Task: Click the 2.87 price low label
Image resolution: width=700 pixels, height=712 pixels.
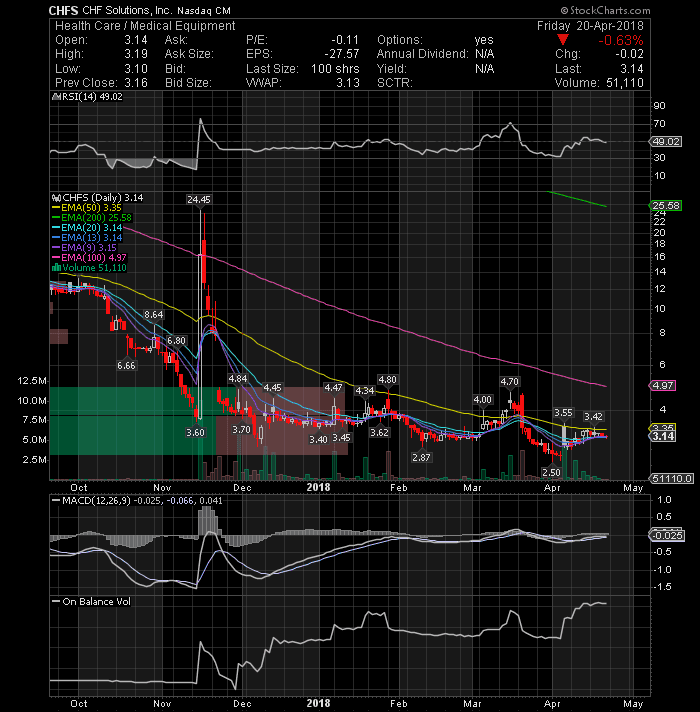Action: 421,457
